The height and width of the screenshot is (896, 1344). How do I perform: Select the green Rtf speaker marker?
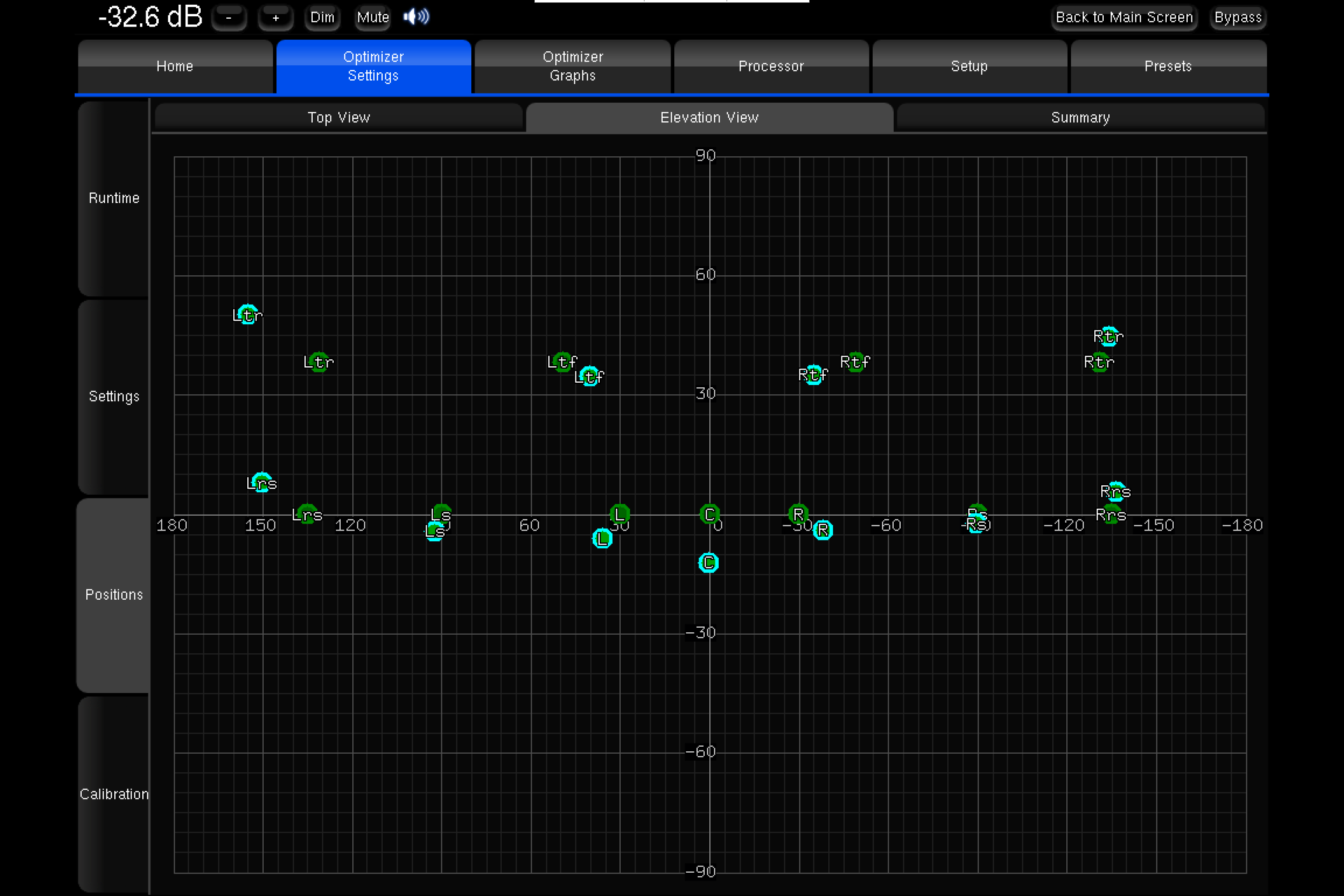(x=855, y=362)
